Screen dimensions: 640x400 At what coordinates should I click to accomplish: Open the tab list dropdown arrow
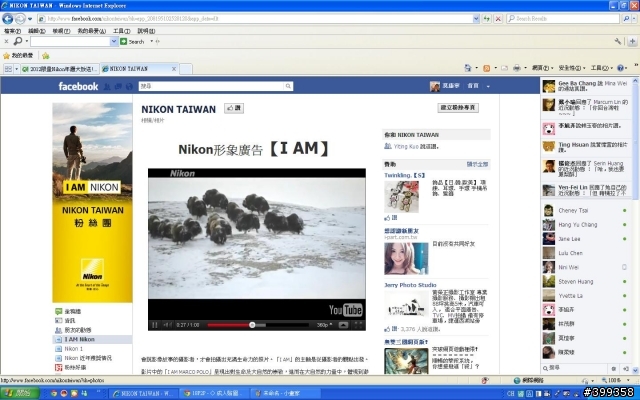tap(16, 69)
